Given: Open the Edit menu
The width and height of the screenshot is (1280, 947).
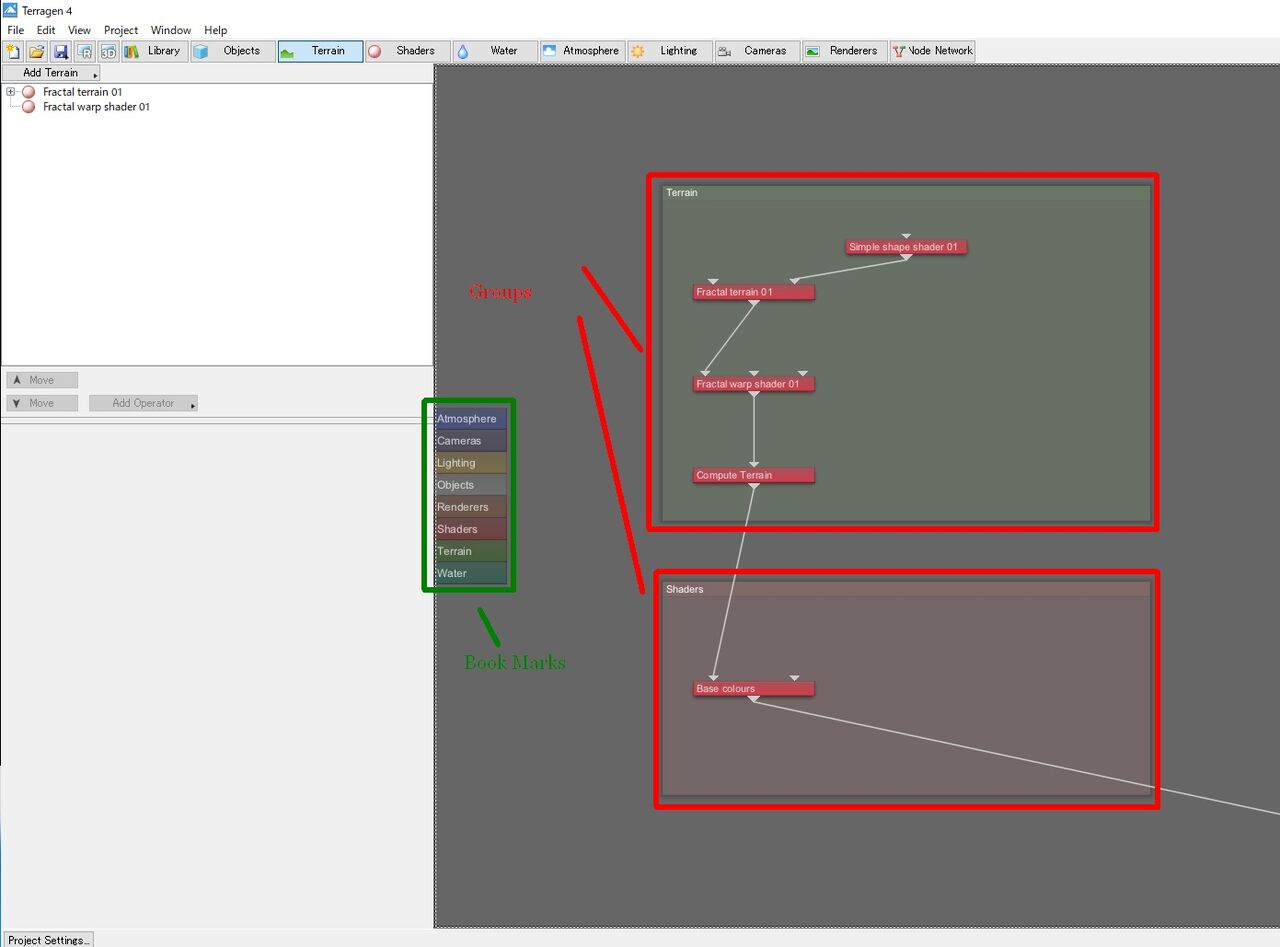Looking at the screenshot, I should click(46, 30).
